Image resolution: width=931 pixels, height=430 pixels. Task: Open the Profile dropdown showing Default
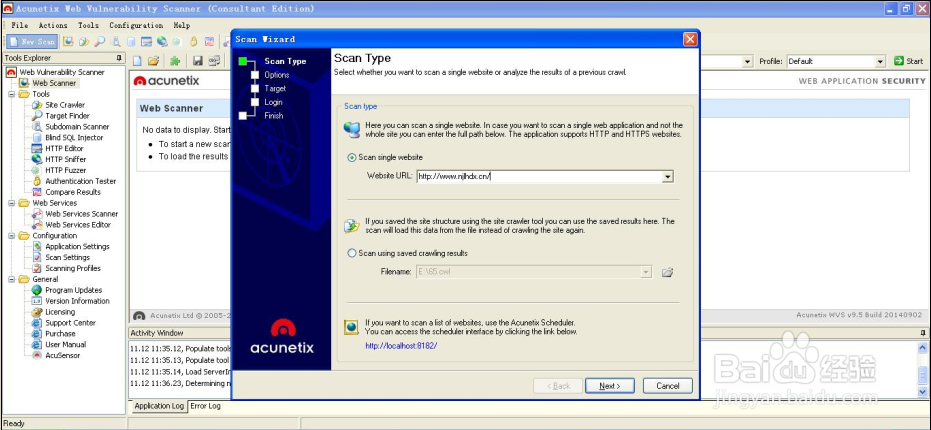coord(880,61)
